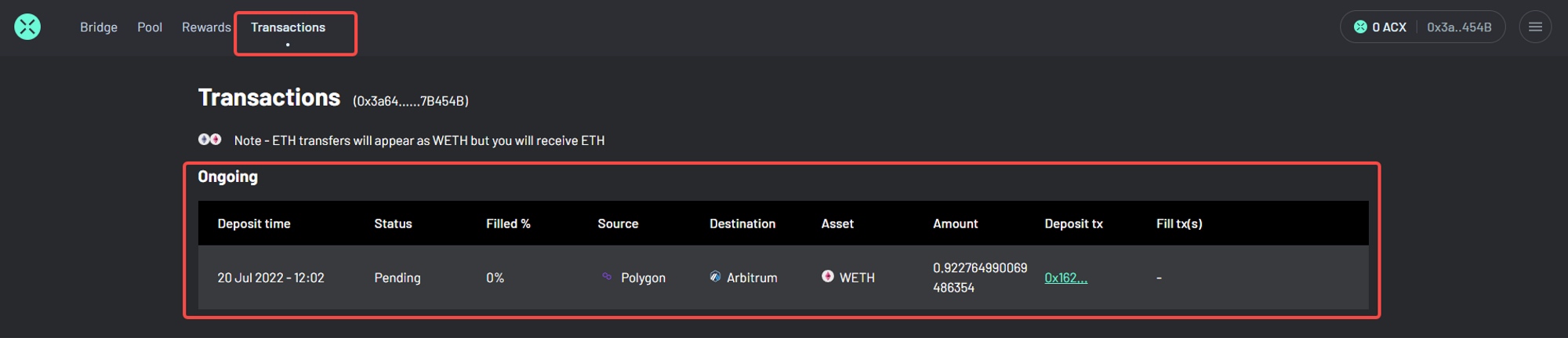Open the hamburger menu icon
This screenshot has height=338, width=1568.
[x=1535, y=27]
